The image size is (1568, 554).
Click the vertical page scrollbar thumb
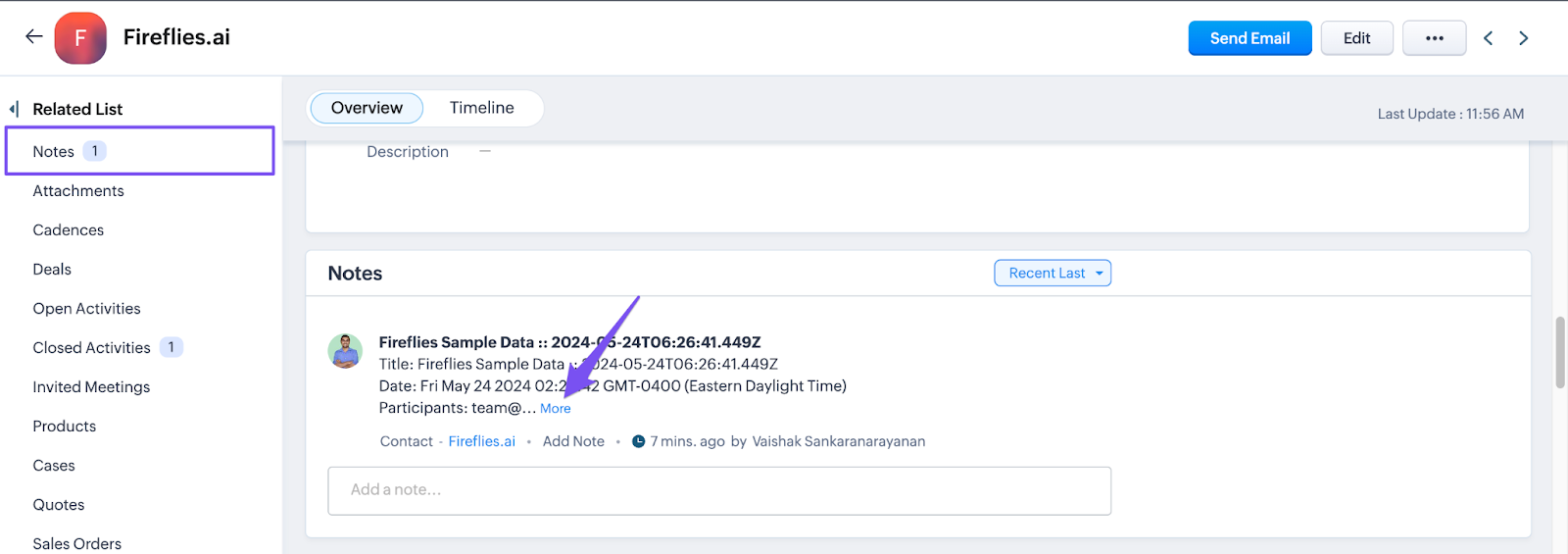point(1560,353)
